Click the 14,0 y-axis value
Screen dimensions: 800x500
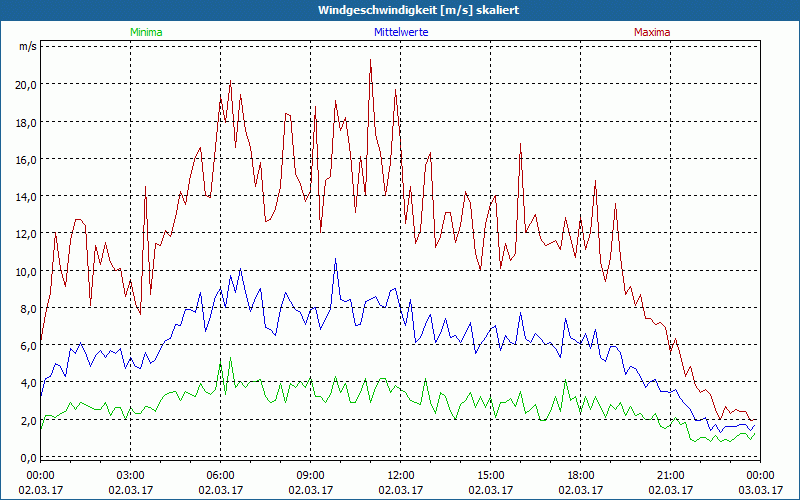(26, 197)
